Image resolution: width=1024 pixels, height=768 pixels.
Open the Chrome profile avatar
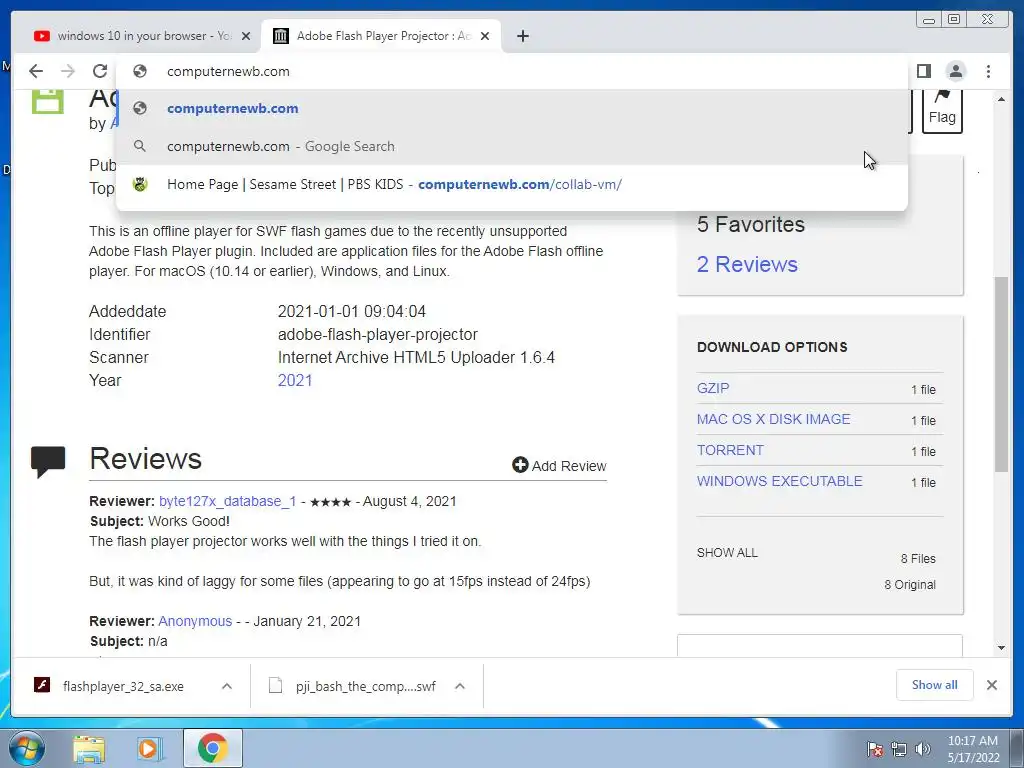tap(955, 71)
